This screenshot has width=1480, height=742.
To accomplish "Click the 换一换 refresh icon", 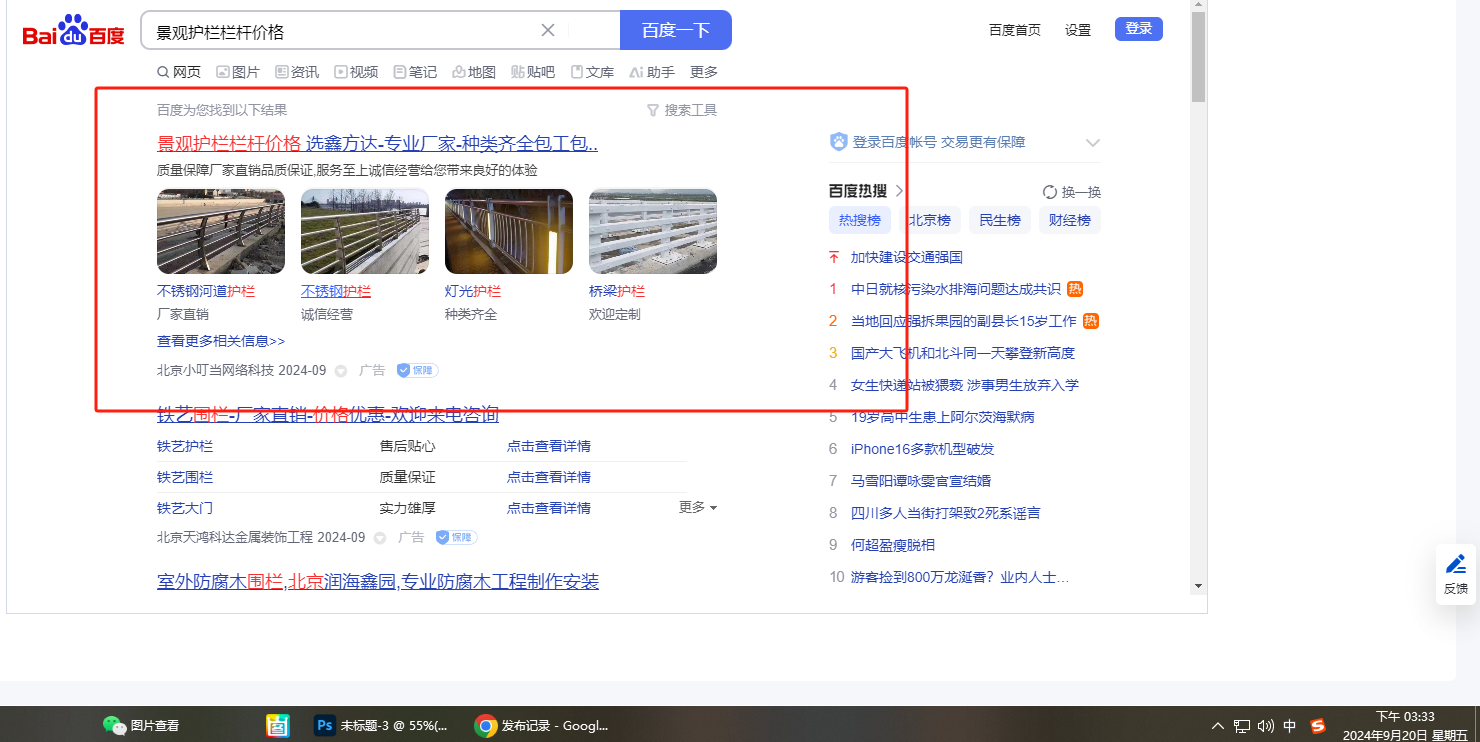I will click(1050, 192).
